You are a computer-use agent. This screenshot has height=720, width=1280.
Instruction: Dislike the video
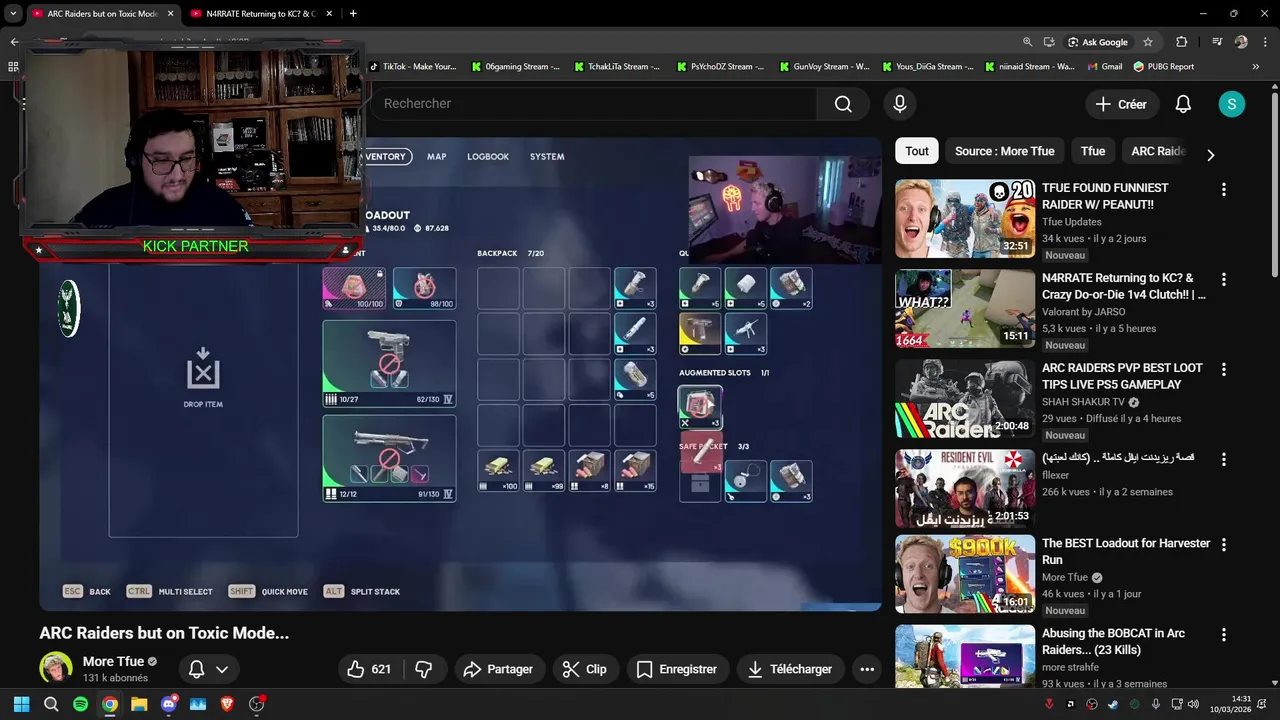tap(424, 669)
